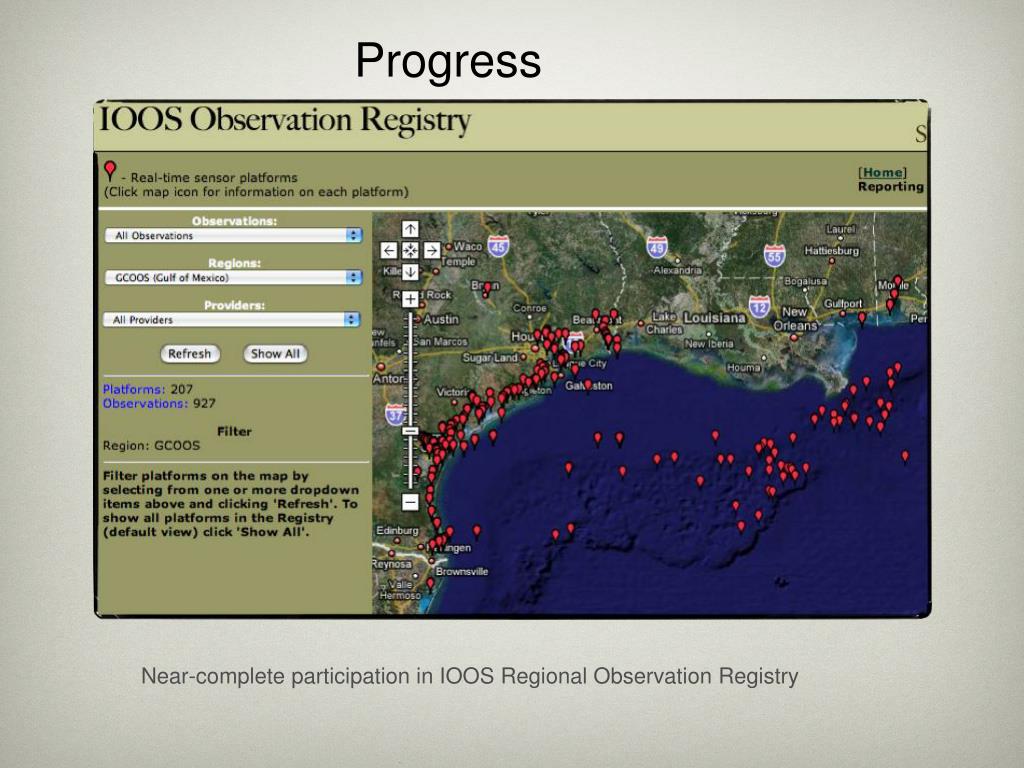
Task: Click the Platforms link
Action: 133,389
